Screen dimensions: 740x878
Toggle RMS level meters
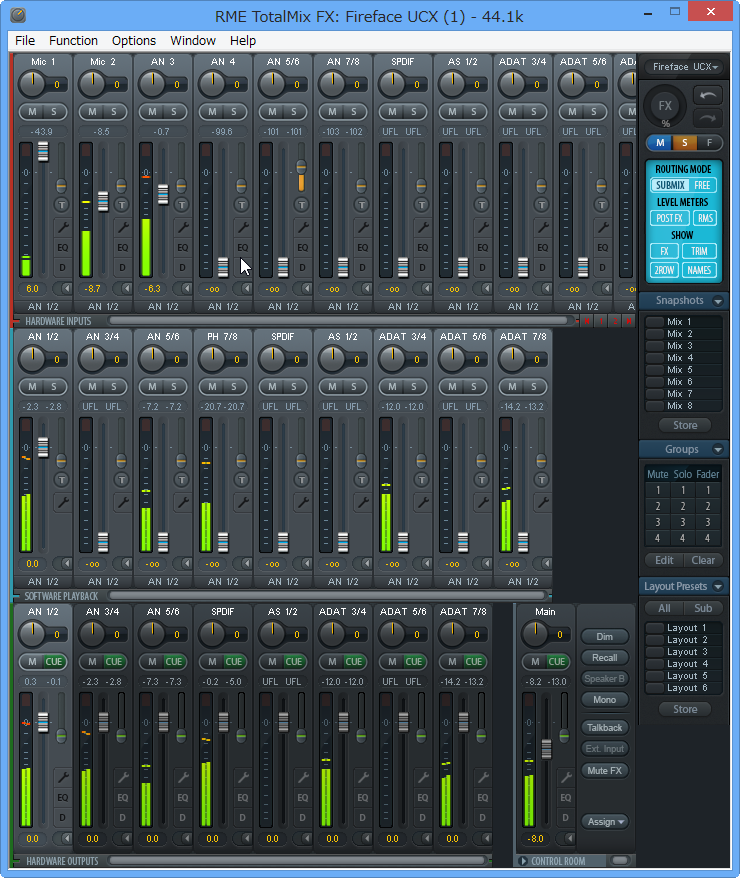(705, 218)
